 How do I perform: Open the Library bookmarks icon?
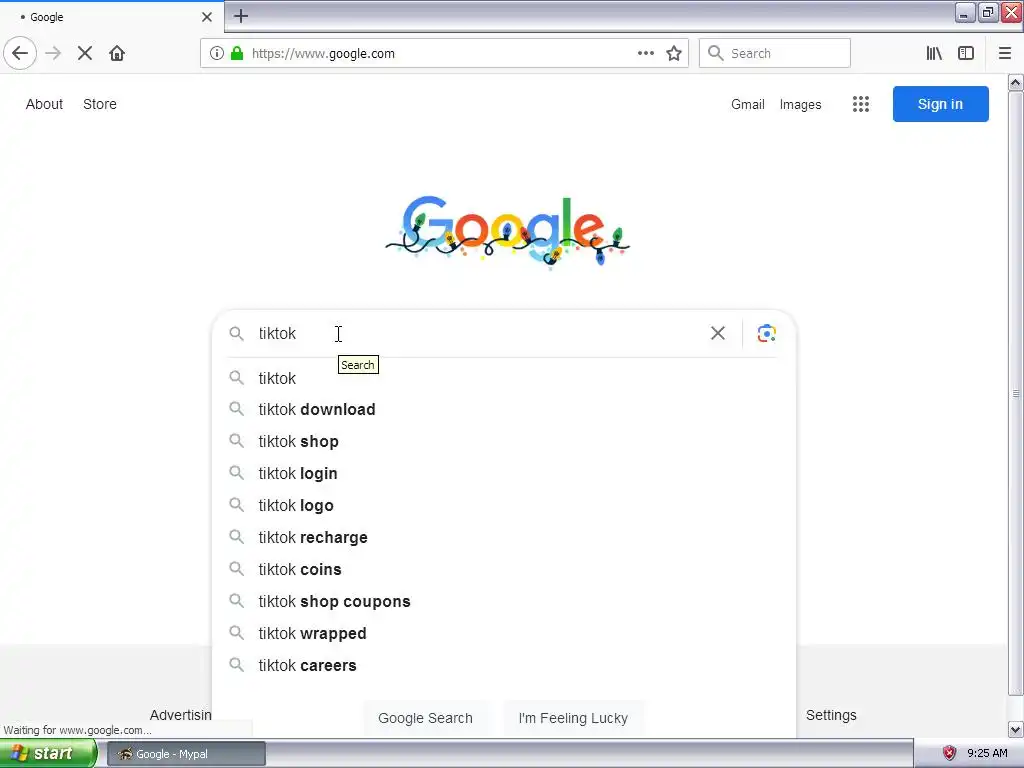point(934,54)
